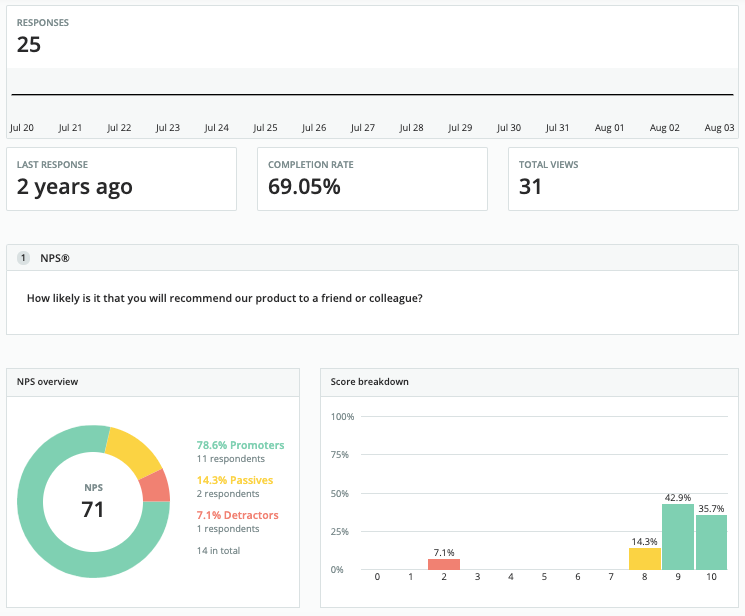Click the recommend our product question text
This screenshot has width=745, height=616.
224,298
